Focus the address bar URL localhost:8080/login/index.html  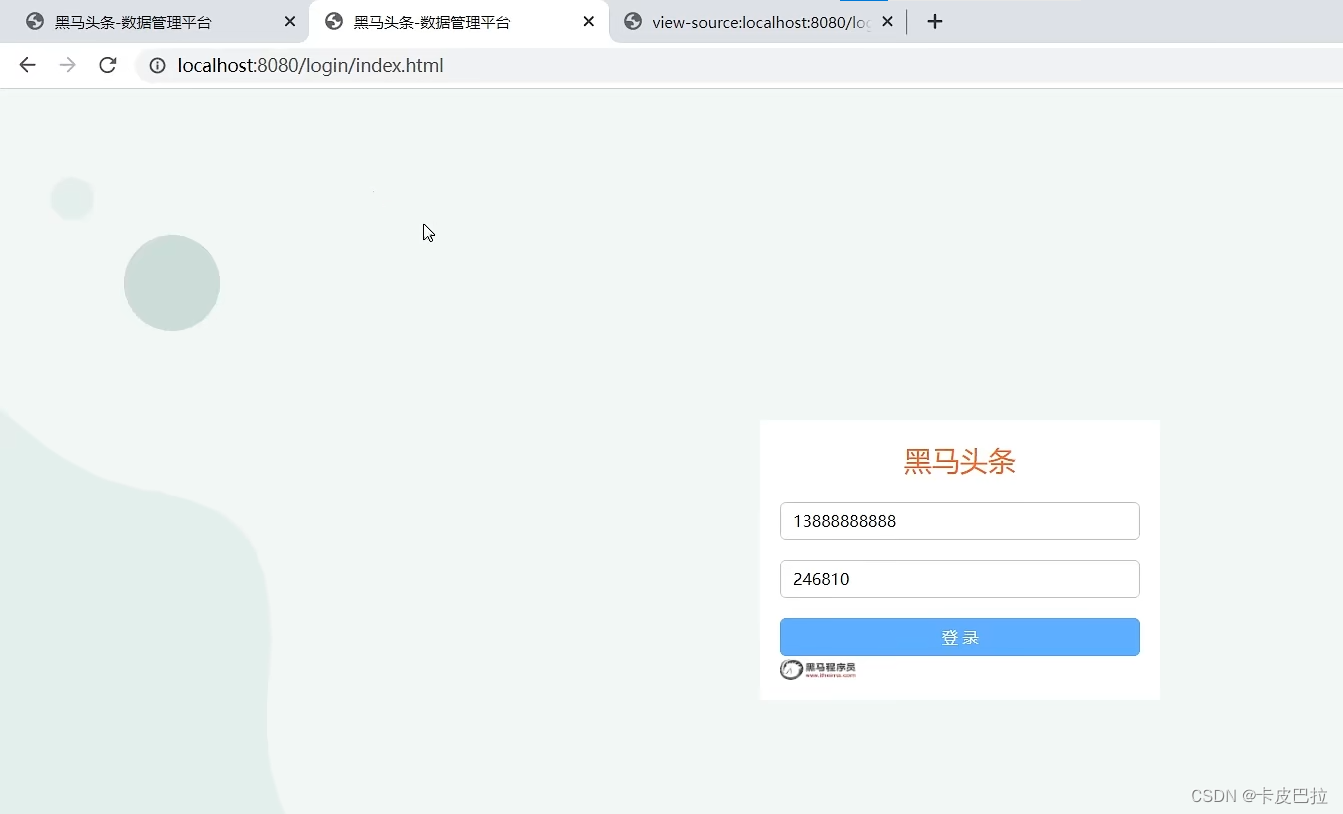click(310, 66)
